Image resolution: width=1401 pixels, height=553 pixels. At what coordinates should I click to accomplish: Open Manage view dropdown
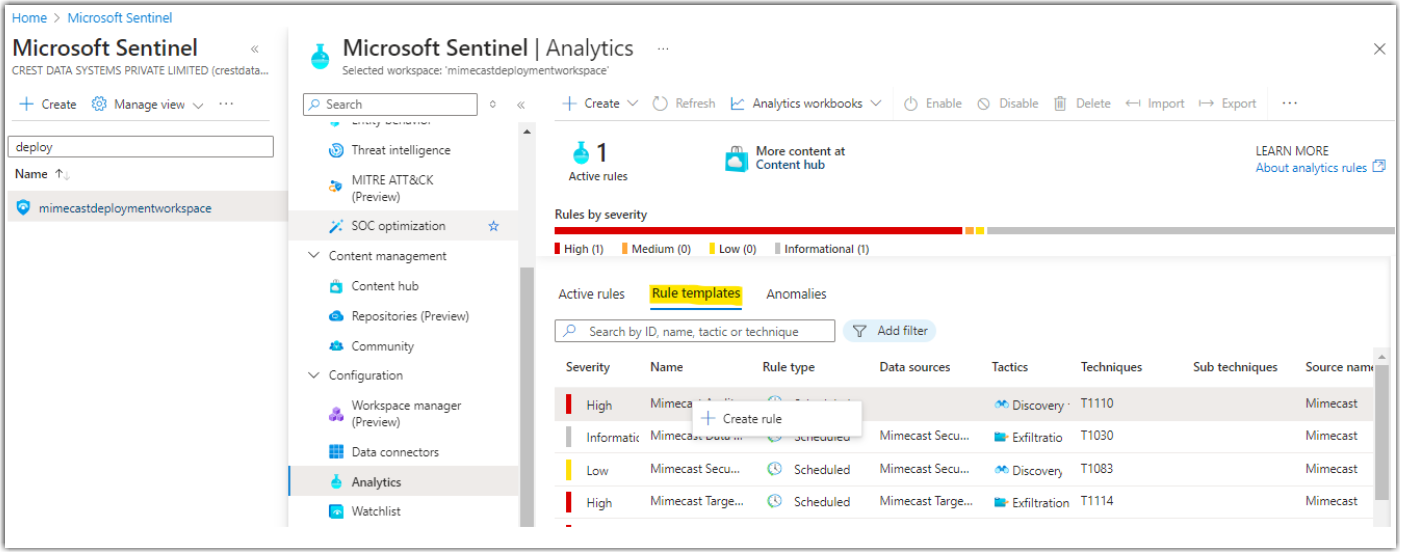click(148, 104)
